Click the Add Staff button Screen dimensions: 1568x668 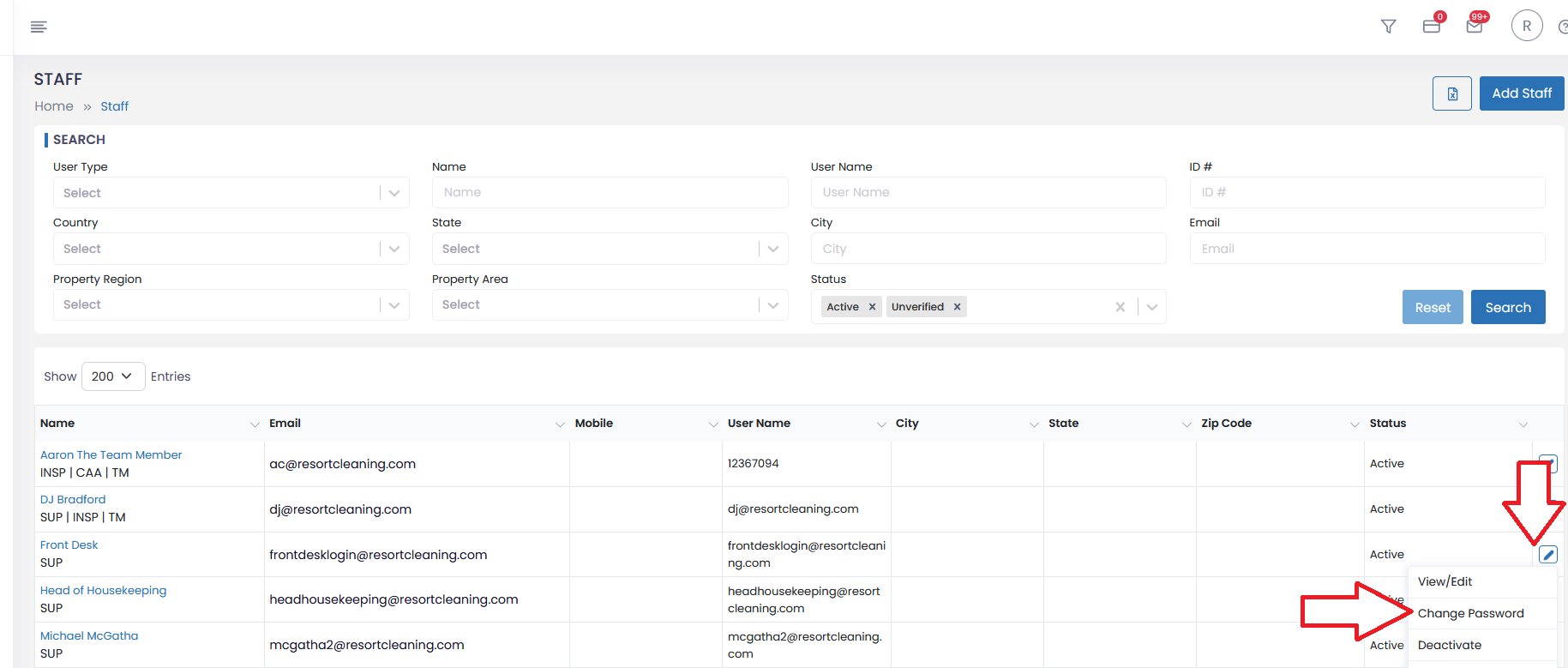(1521, 93)
